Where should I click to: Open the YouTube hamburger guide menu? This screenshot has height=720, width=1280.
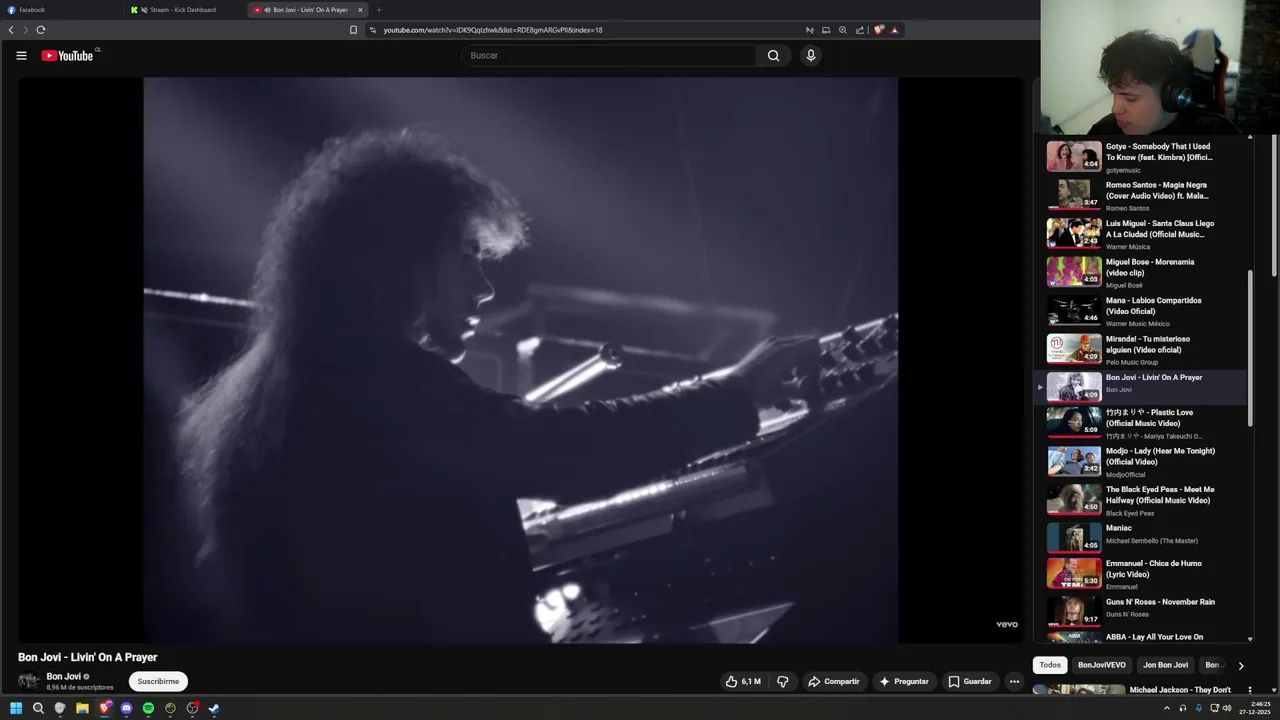point(21,56)
